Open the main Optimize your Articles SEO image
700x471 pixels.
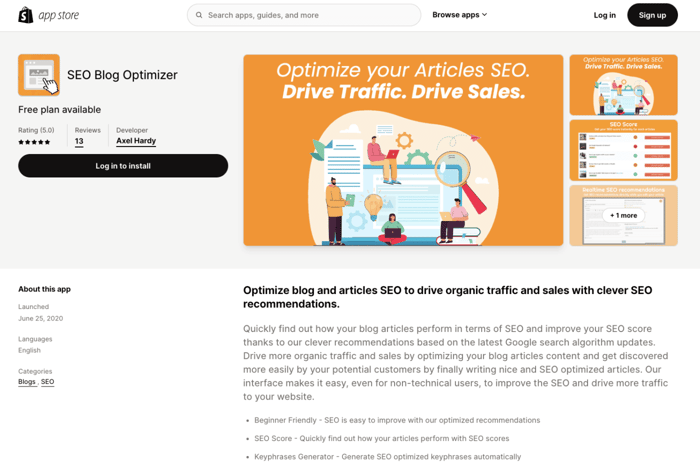point(403,150)
